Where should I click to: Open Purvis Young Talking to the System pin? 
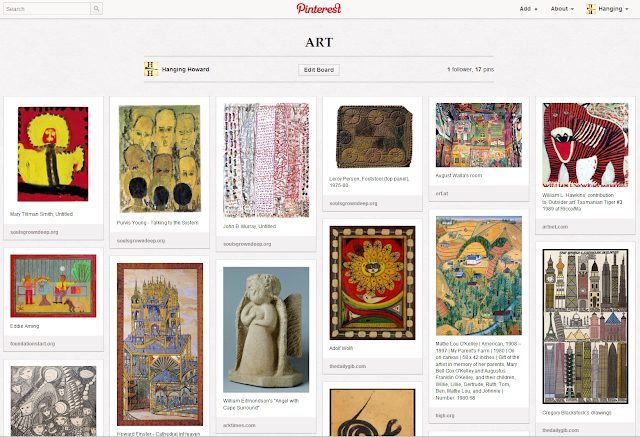coord(160,159)
